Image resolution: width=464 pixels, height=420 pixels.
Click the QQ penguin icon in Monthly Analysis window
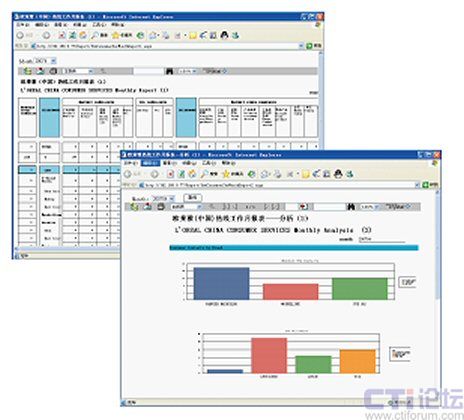(338, 174)
